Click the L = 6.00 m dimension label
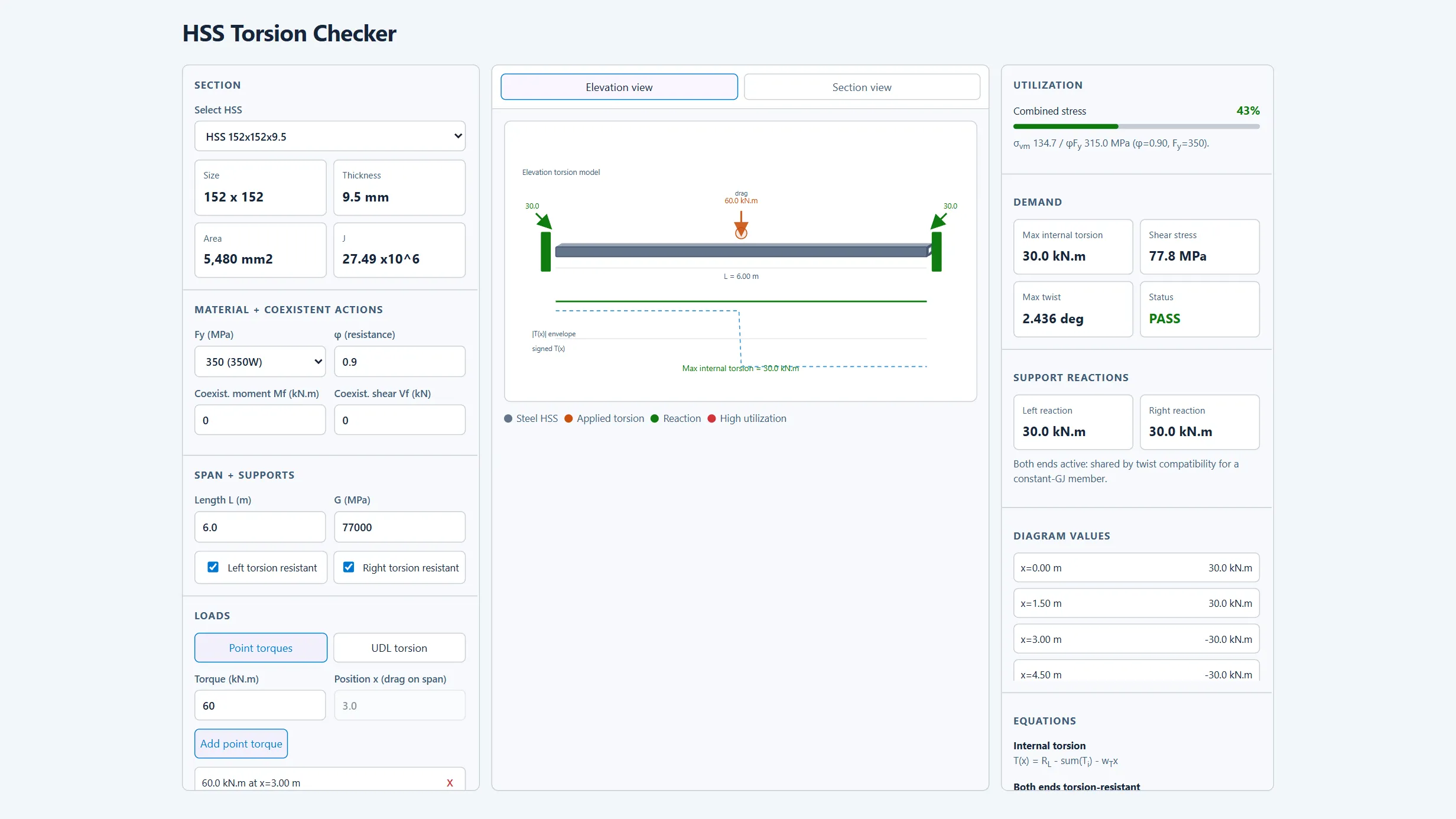1456x819 pixels. coord(741,276)
